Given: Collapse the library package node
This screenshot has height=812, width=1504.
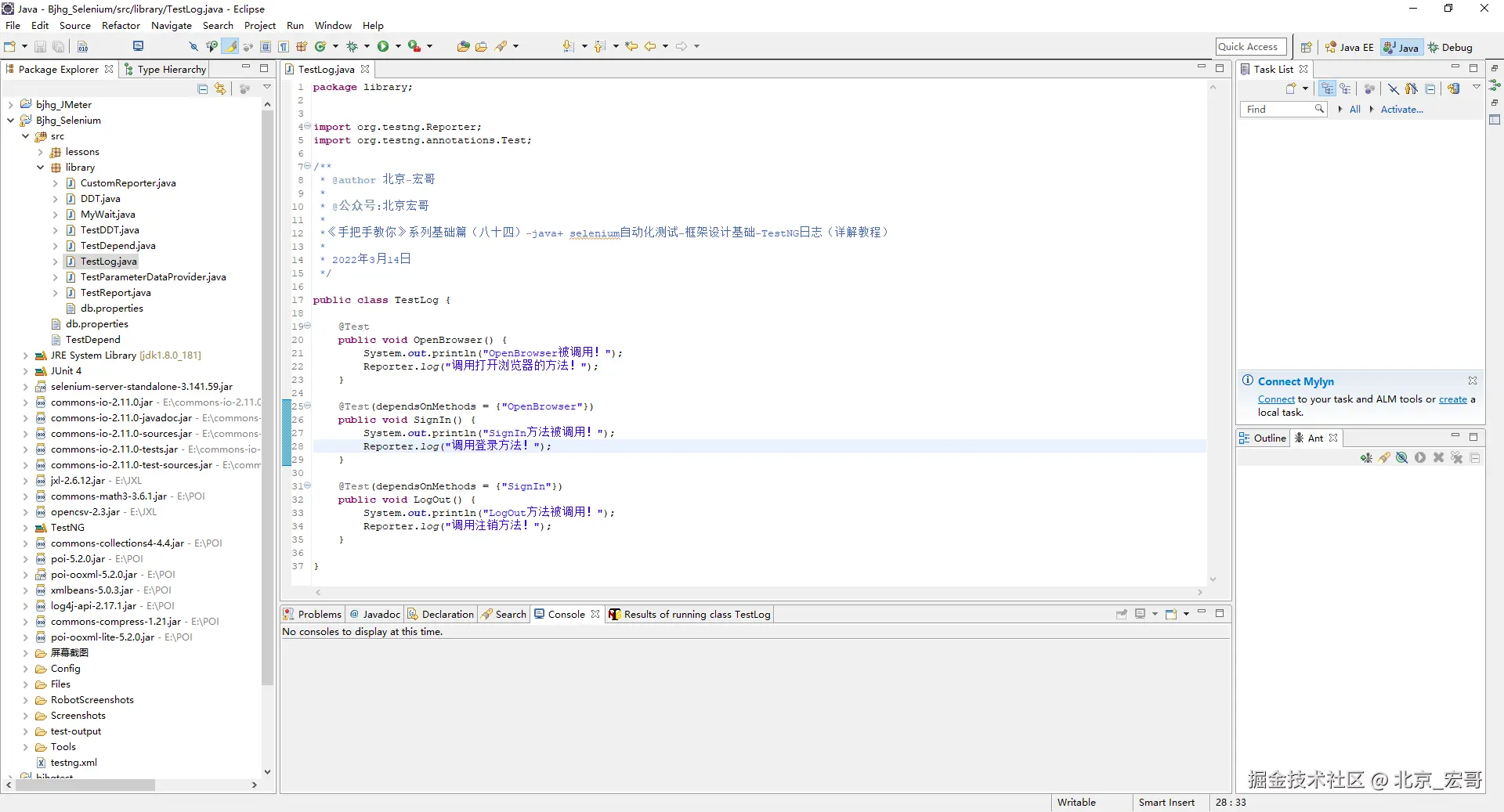Looking at the screenshot, I should coord(41,168).
